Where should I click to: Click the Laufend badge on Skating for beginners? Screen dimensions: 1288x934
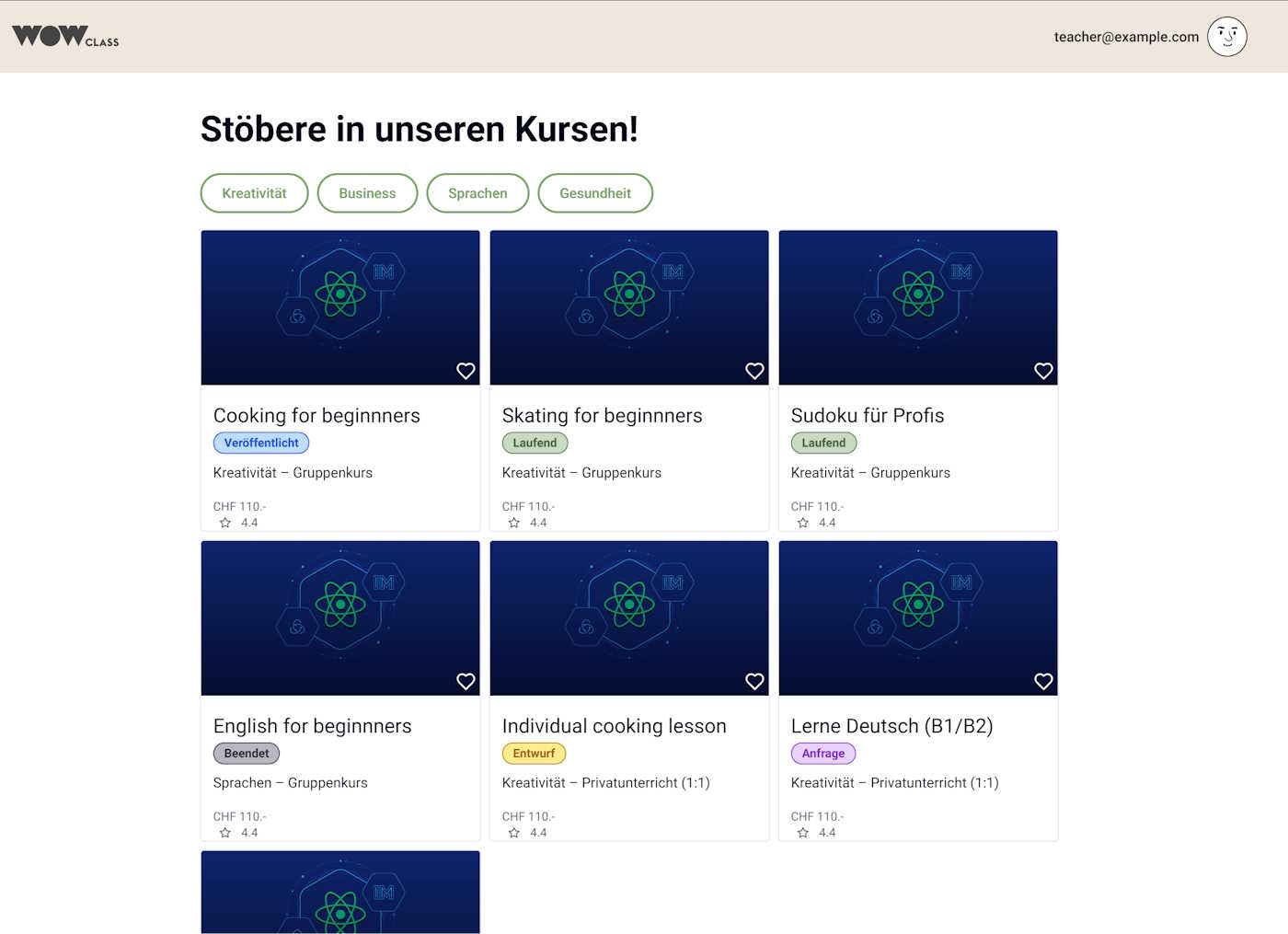(x=535, y=443)
